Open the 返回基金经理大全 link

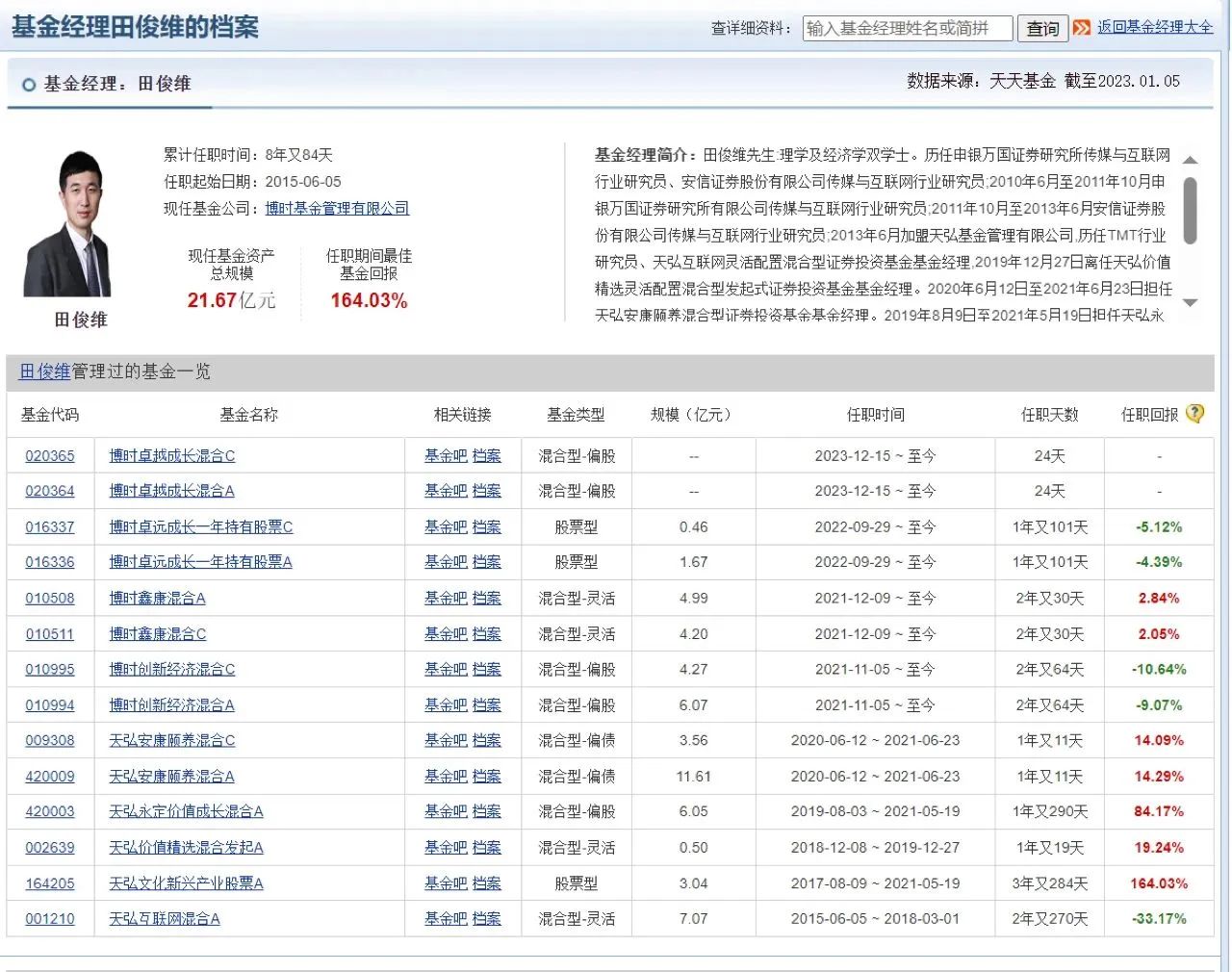[x=1153, y=27]
